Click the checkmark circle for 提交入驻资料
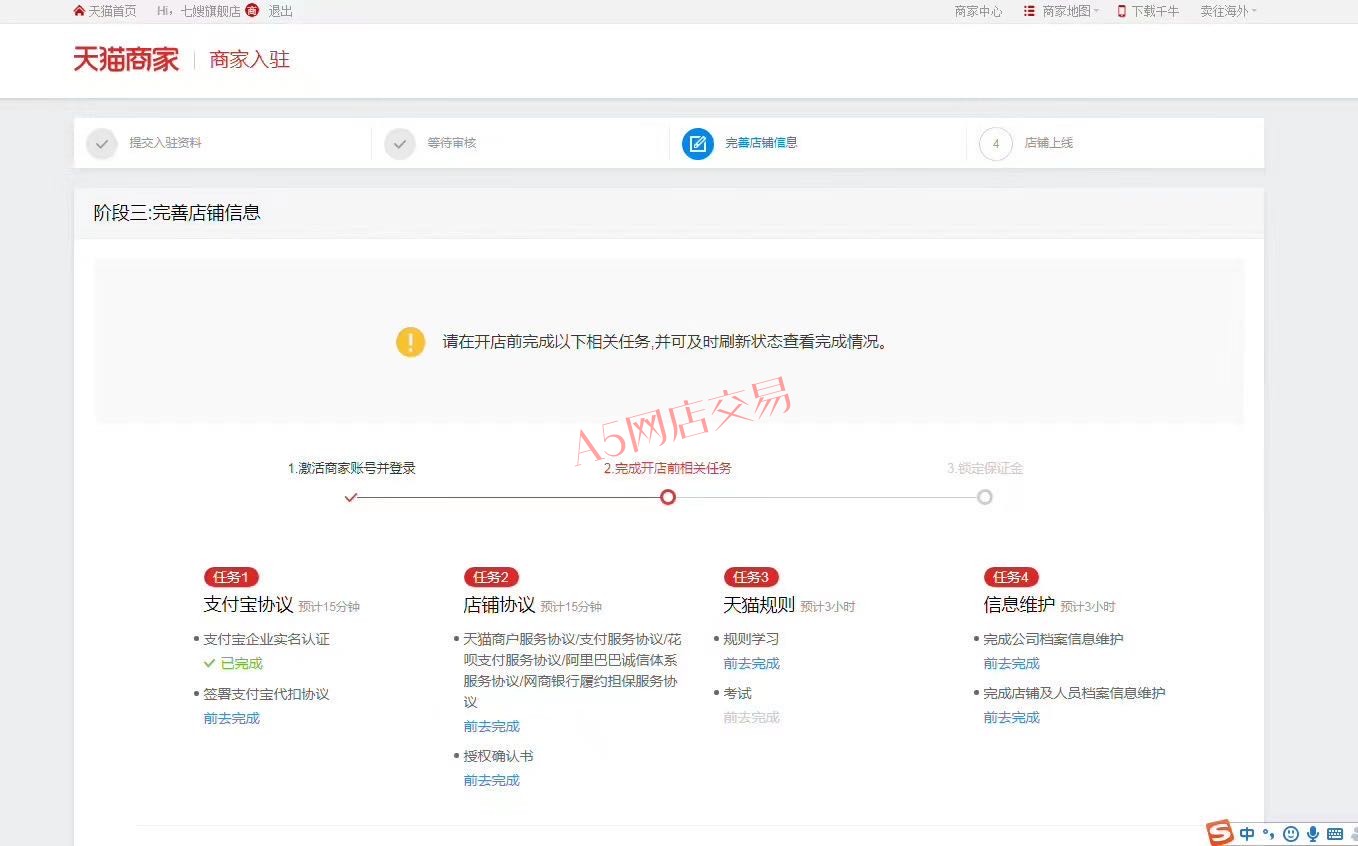The image size is (1358, 846). click(x=102, y=143)
